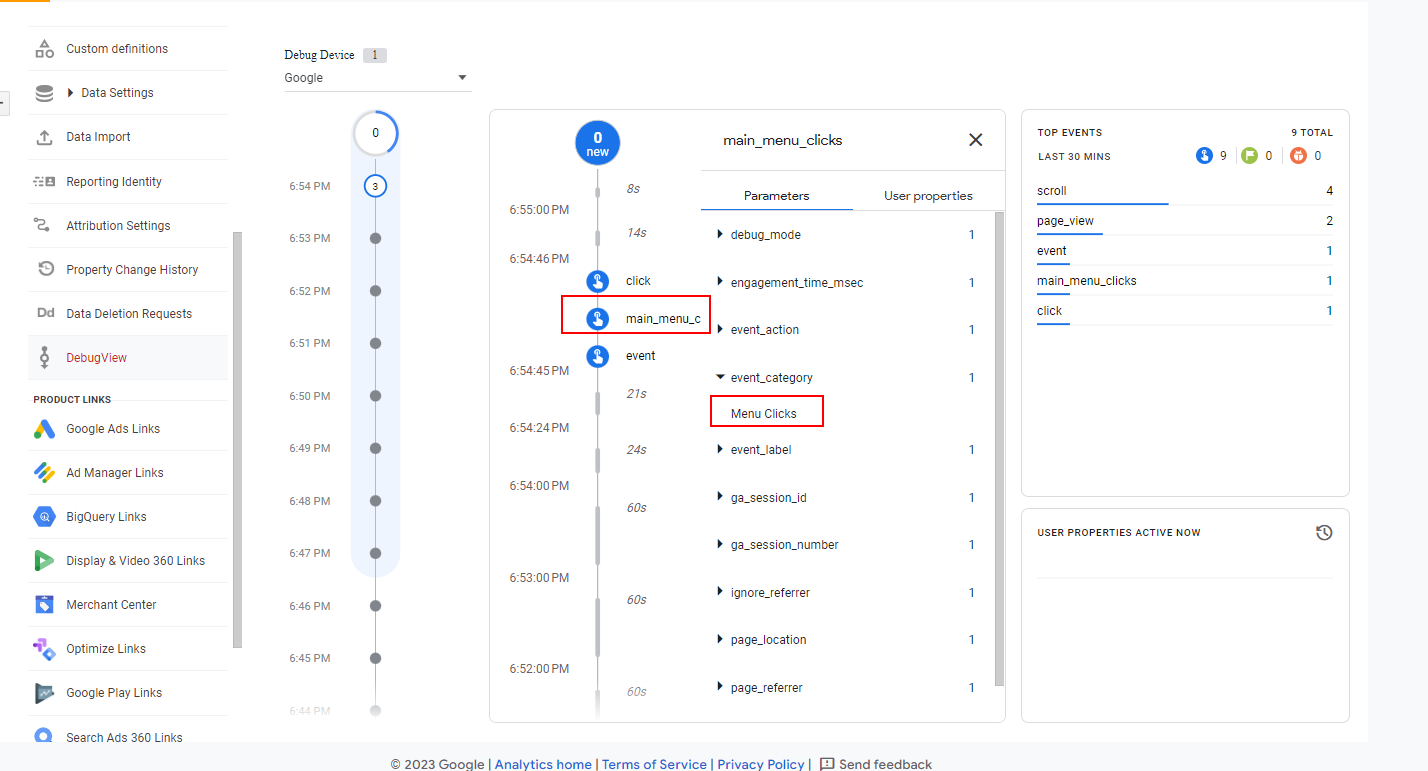1428x771 pixels.
Task: Click the Google Ads Links icon
Action: (44, 429)
